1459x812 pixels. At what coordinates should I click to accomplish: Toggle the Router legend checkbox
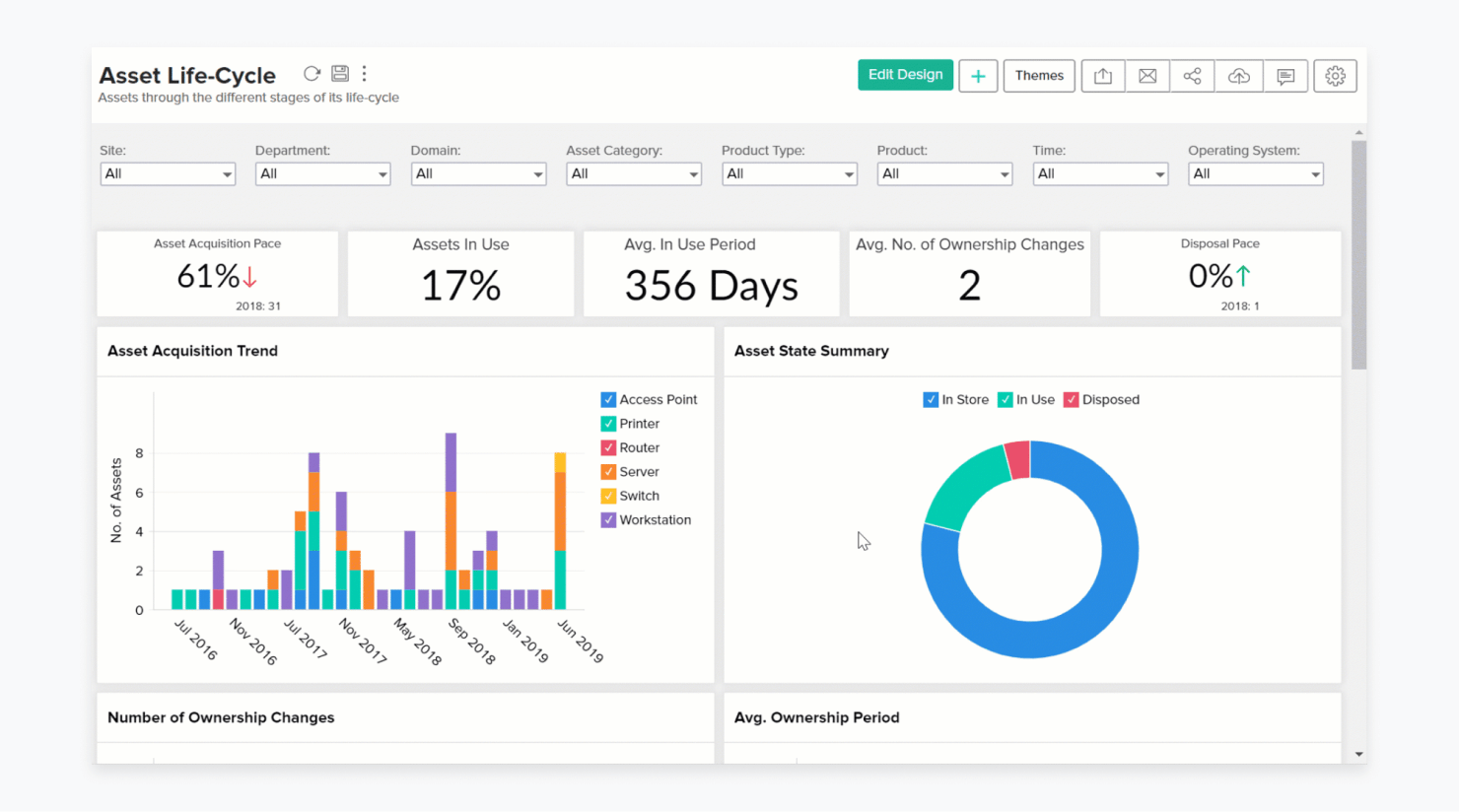(x=608, y=447)
